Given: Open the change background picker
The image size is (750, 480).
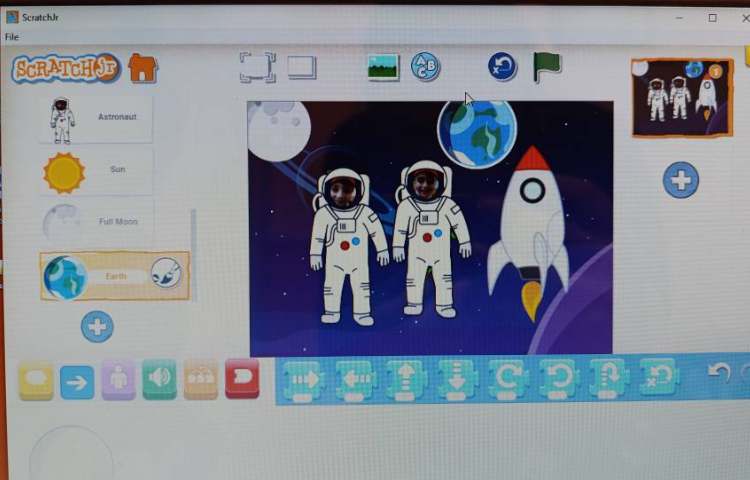Looking at the screenshot, I should [x=383, y=67].
